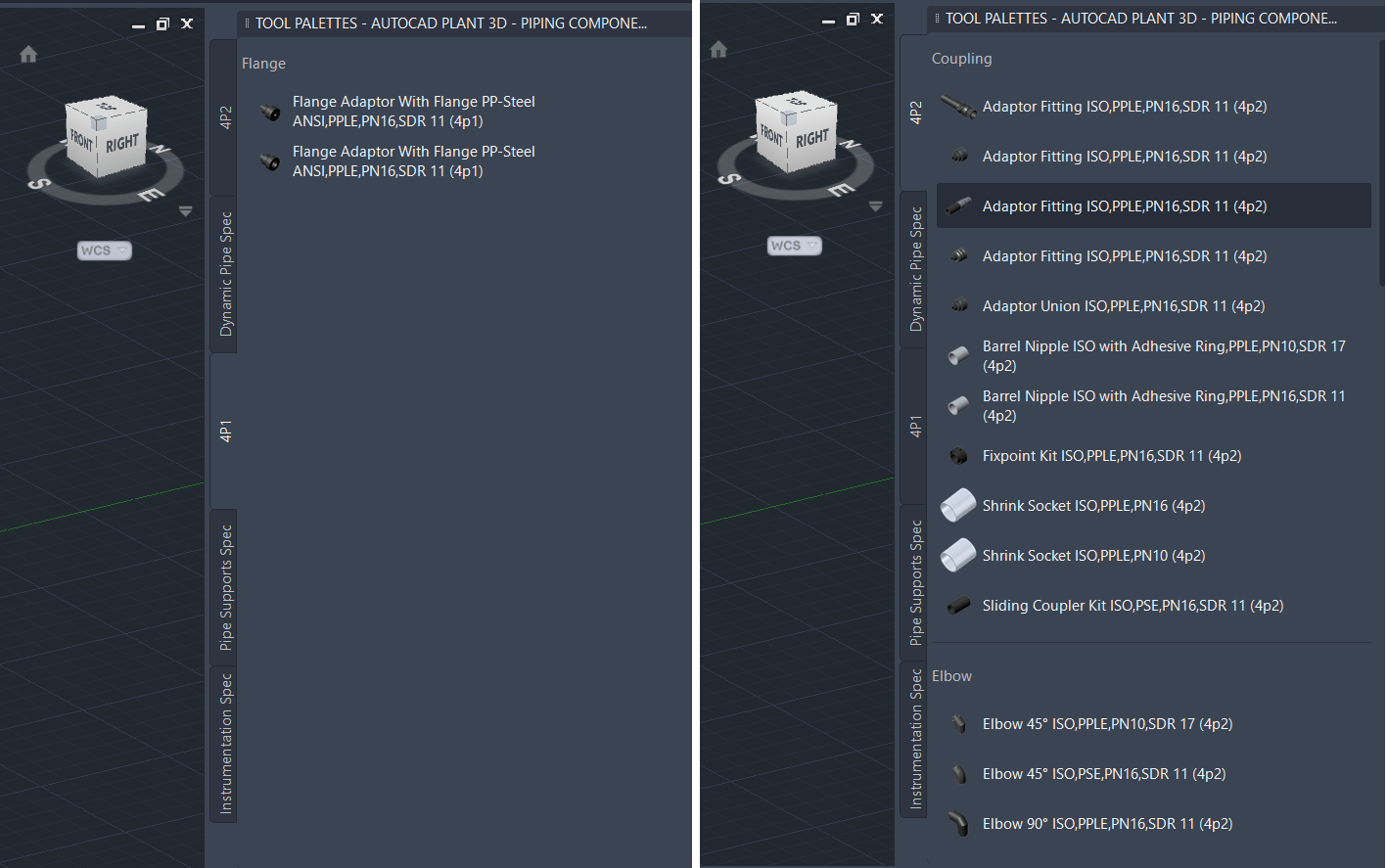Open Pipe Supports Spec tab in right palette
The width and height of the screenshot is (1387, 868).
914,582
